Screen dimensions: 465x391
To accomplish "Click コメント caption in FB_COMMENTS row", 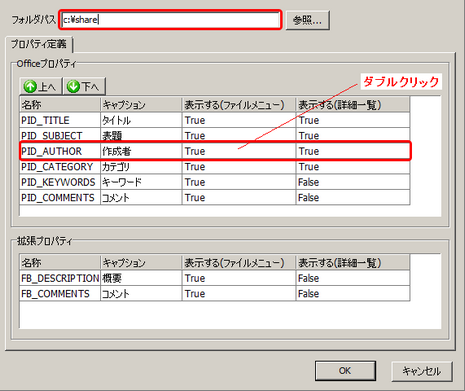I will [141, 293].
